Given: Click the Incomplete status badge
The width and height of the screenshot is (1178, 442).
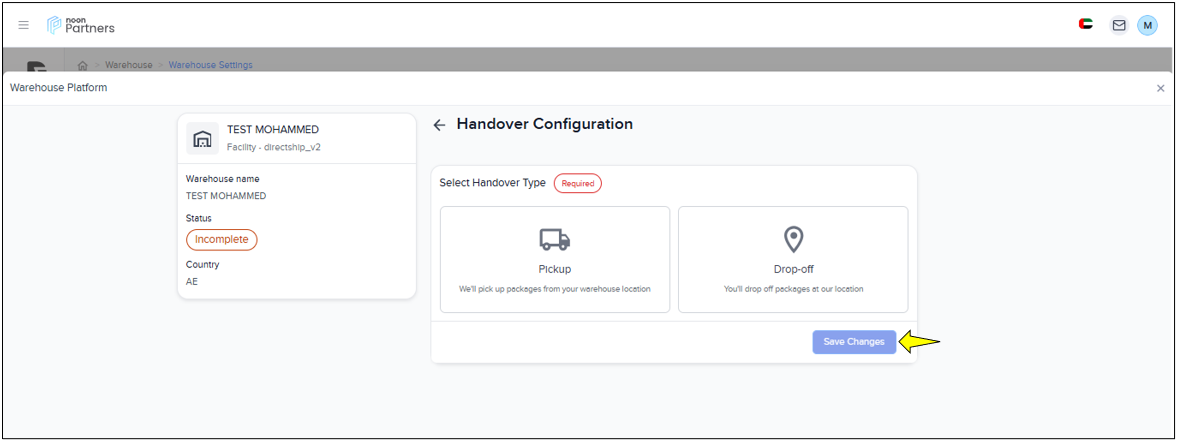Looking at the screenshot, I should point(222,240).
